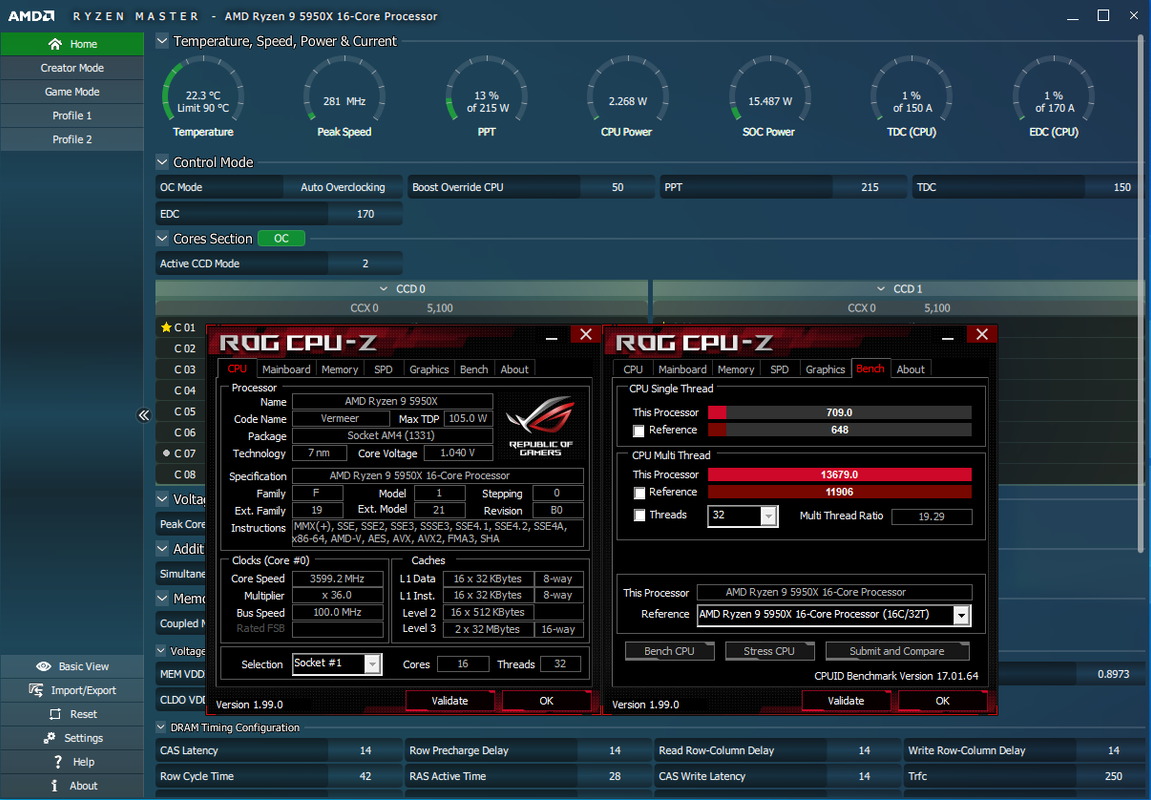The image size is (1151, 800).
Task: Select Profile 2 in sidebar
Action: coord(72,139)
